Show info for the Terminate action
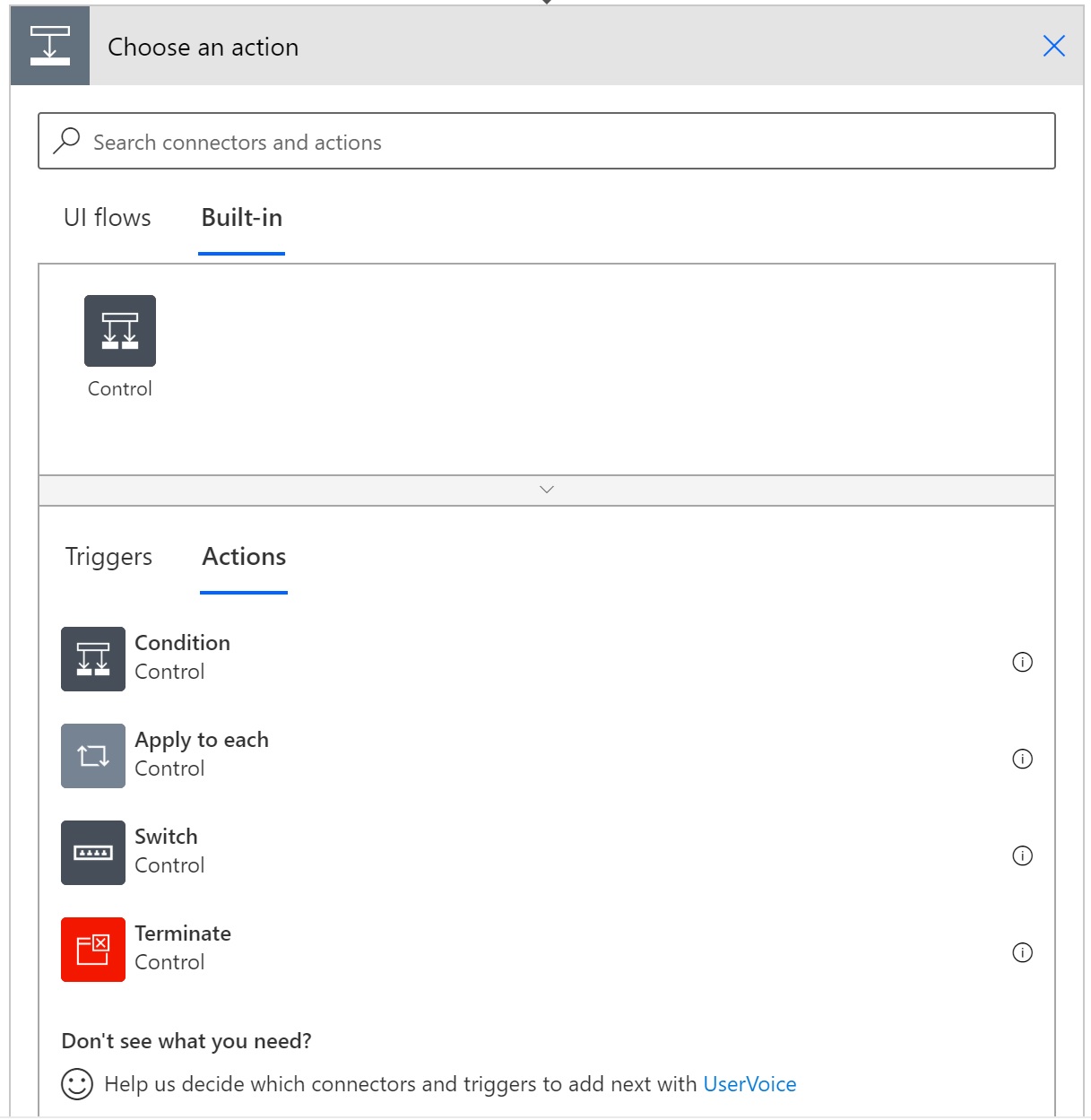The image size is (1091, 1120). tap(1022, 952)
